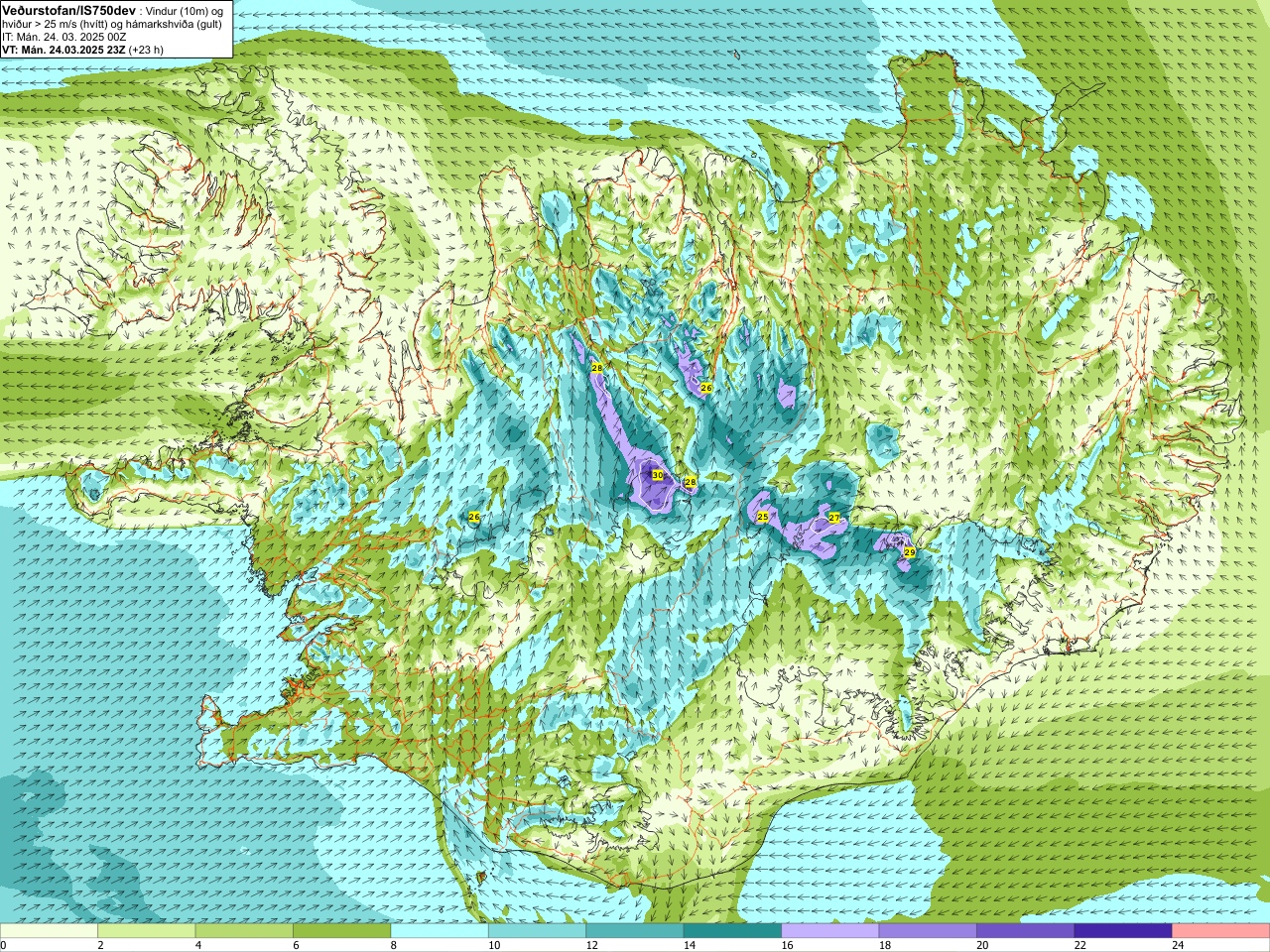This screenshot has height=952, width=1270.
Task: Click the valid time 'VT: Mán. 24.03.2025 23Z'
Action: pos(63,49)
